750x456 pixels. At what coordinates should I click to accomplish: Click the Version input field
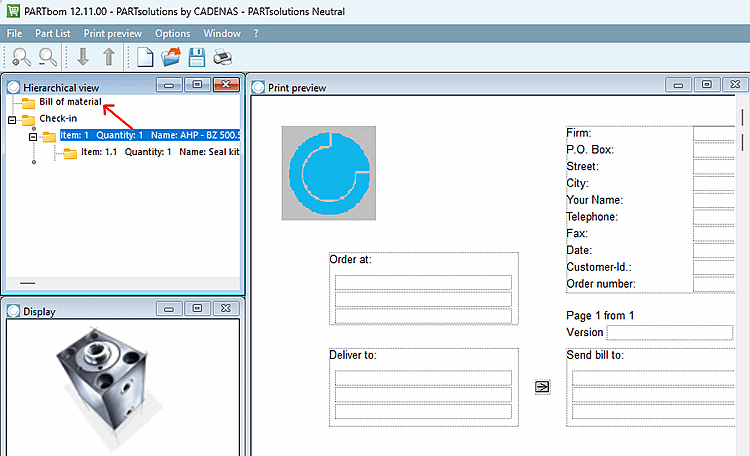(x=670, y=332)
